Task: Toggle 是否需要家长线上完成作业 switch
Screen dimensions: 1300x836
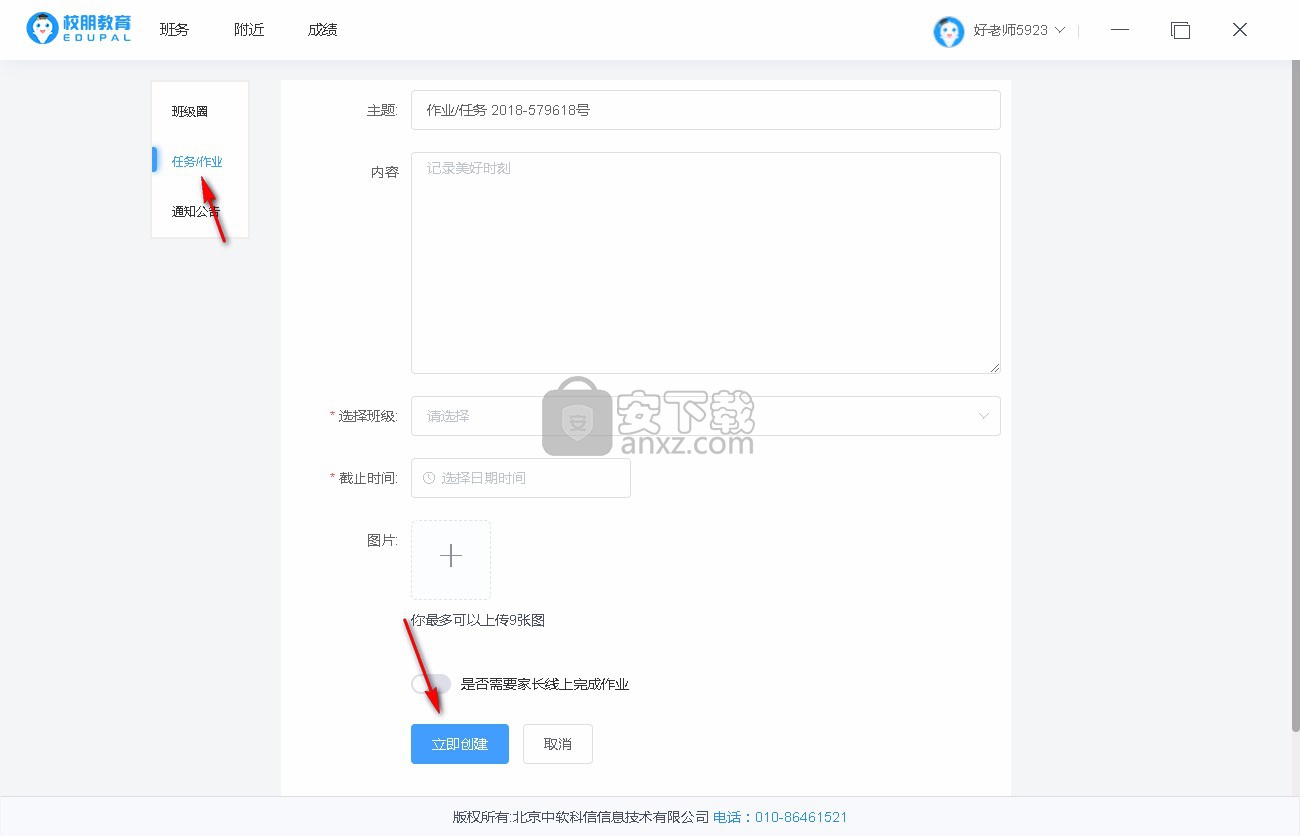Action: click(x=431, y=684)
